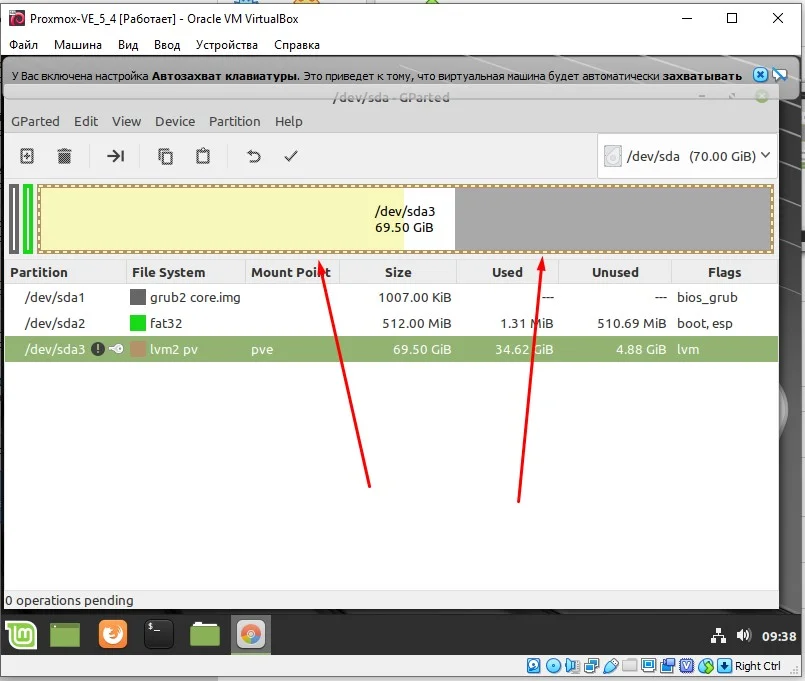Click the mouse integration indicator

(x=705, y=666)
